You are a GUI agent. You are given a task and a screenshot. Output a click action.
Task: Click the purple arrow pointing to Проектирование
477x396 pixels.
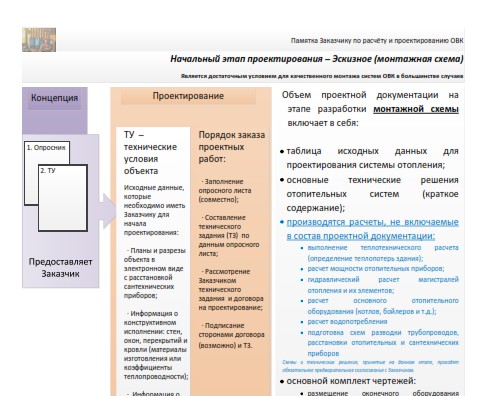pyautogui.click(x=107, y=211)
